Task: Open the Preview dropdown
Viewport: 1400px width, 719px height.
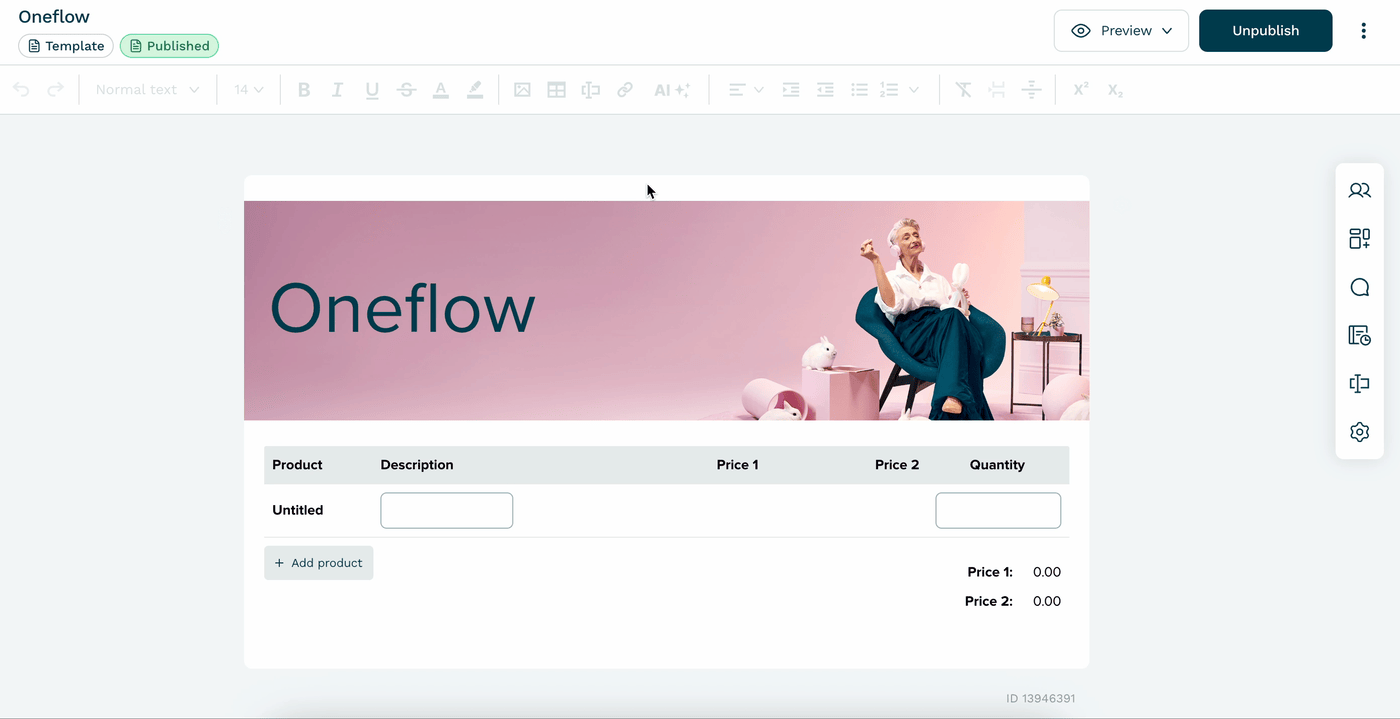Action: (1121, 31)
